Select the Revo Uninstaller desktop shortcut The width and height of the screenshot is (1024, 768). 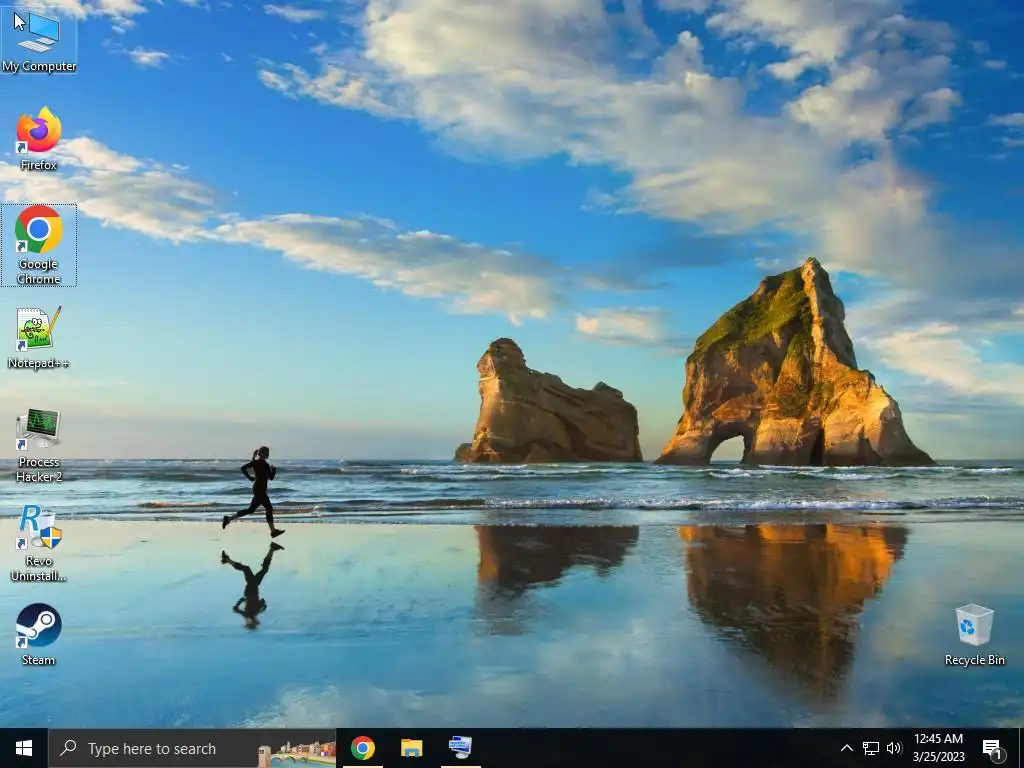[x=39, y=543]
